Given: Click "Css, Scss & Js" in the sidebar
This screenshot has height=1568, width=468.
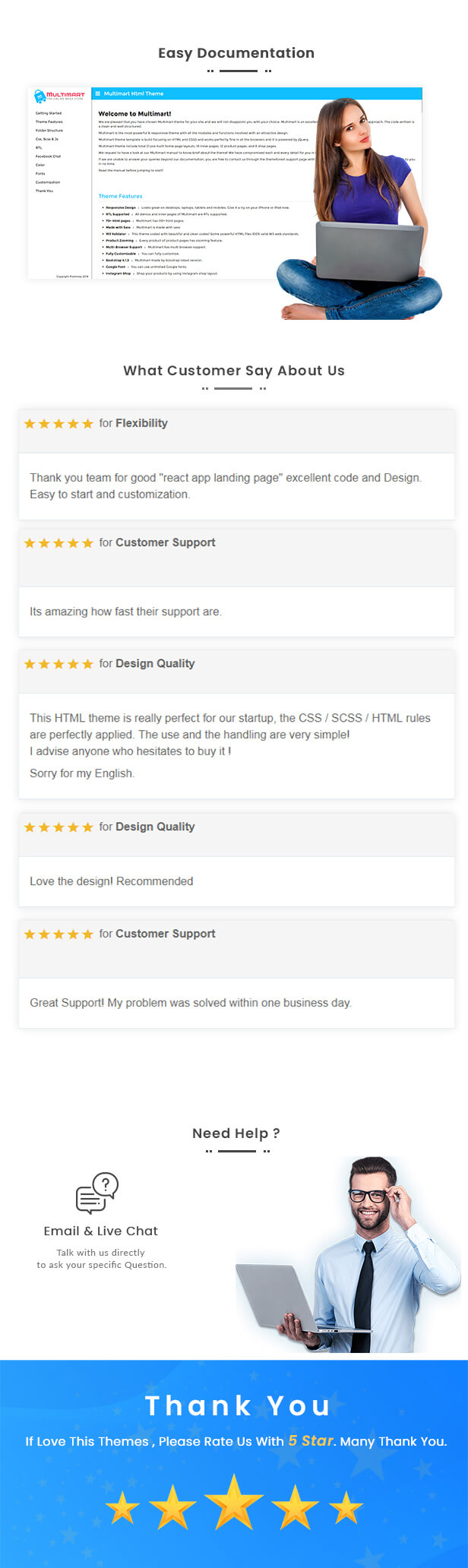Looking at the screenshot, I should pos(47,139).
